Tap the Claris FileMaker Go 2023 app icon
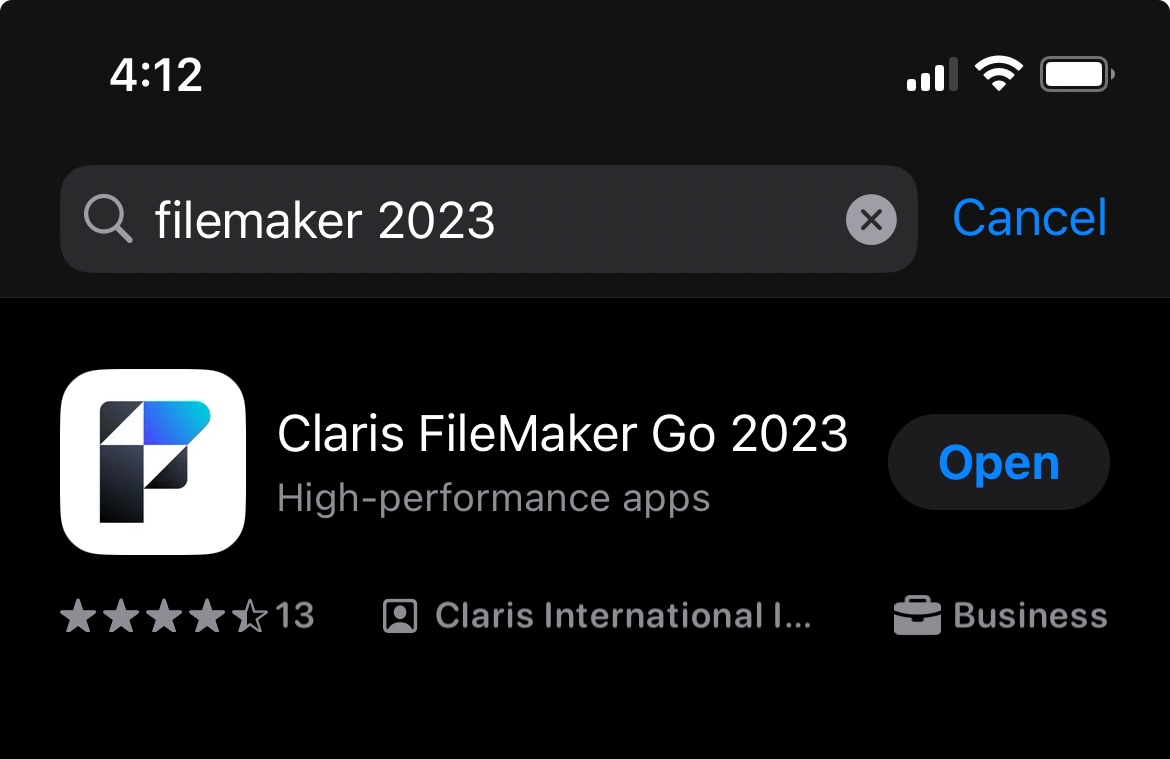 [x=152, y=462]
